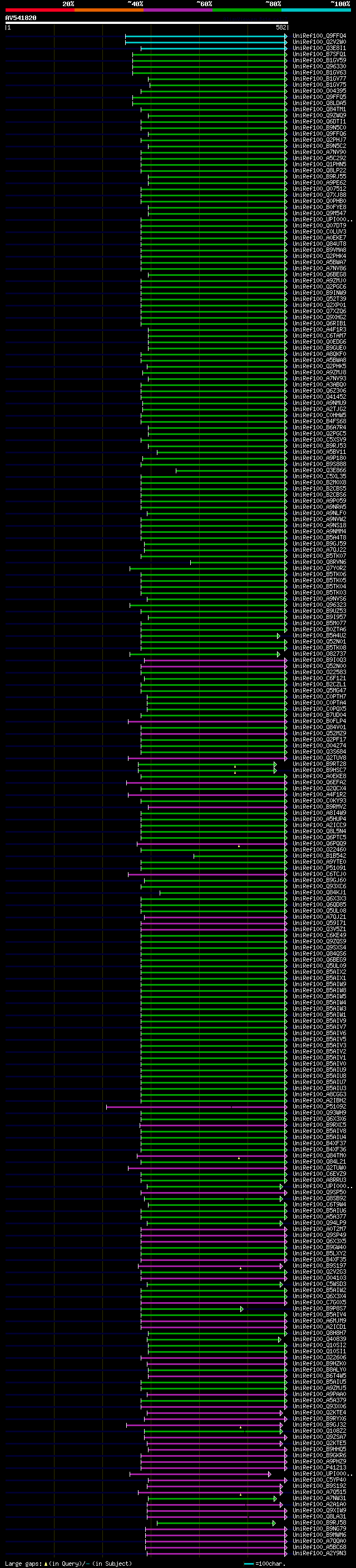Click the green ~80% identity color segment
Viewport: 356px width, 1568px height.
[x=246, y=10]
